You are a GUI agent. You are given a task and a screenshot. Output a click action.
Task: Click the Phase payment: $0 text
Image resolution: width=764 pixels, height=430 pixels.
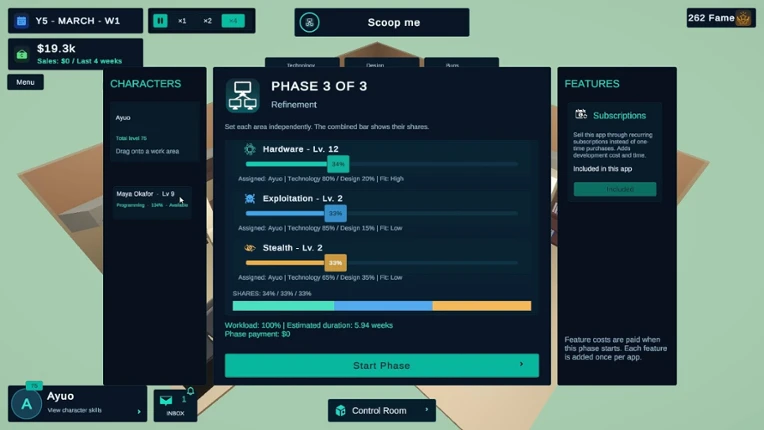257,334
